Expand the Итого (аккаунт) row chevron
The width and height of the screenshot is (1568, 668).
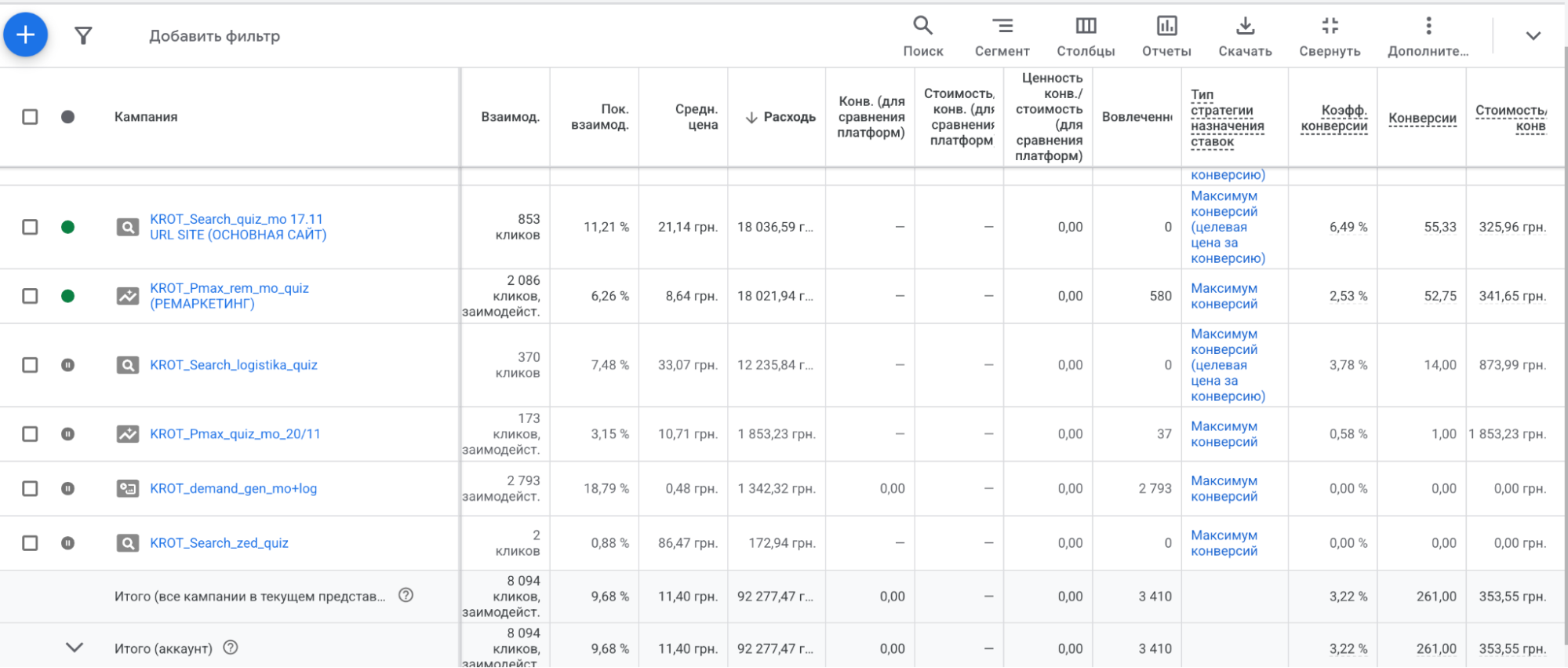[x=75, y=648]
